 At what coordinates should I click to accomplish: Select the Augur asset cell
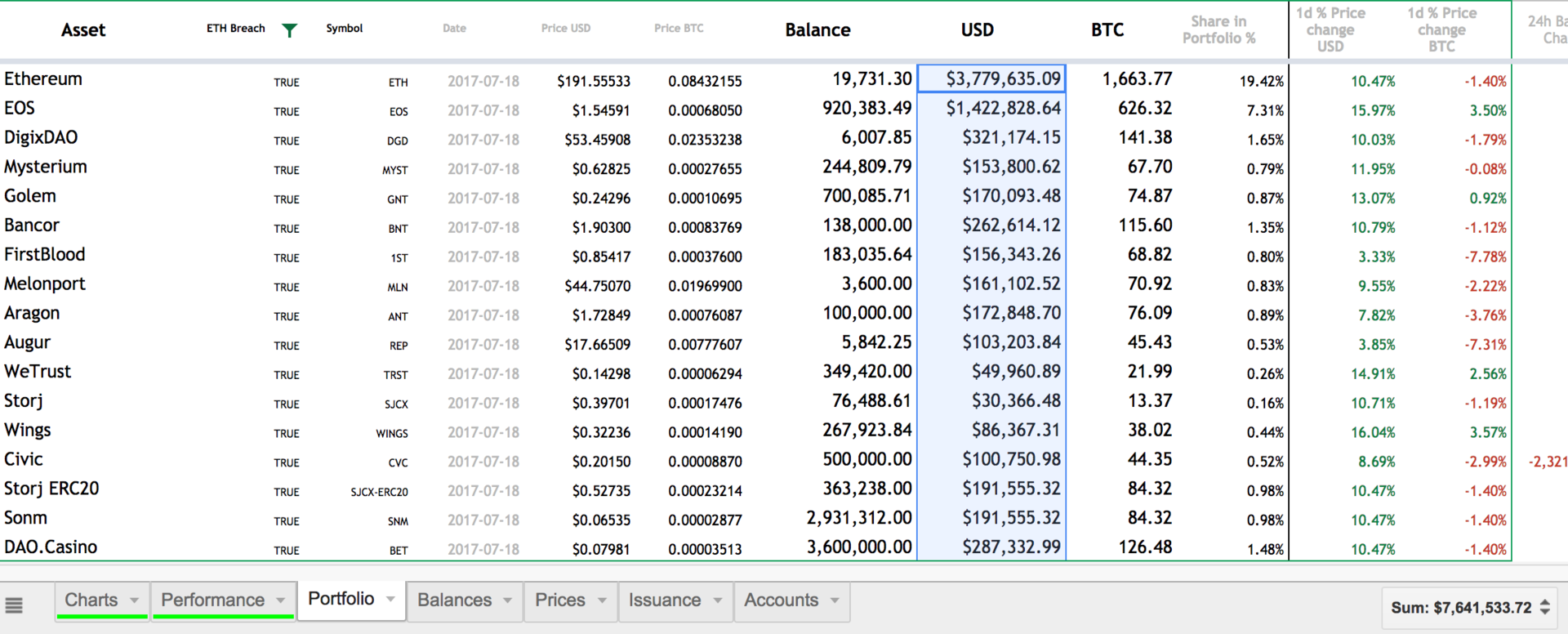pos(28,343)
